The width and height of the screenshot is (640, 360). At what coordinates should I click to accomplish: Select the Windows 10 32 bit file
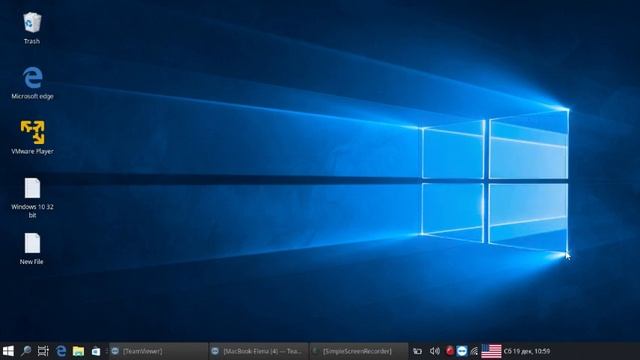coord(32,188)
